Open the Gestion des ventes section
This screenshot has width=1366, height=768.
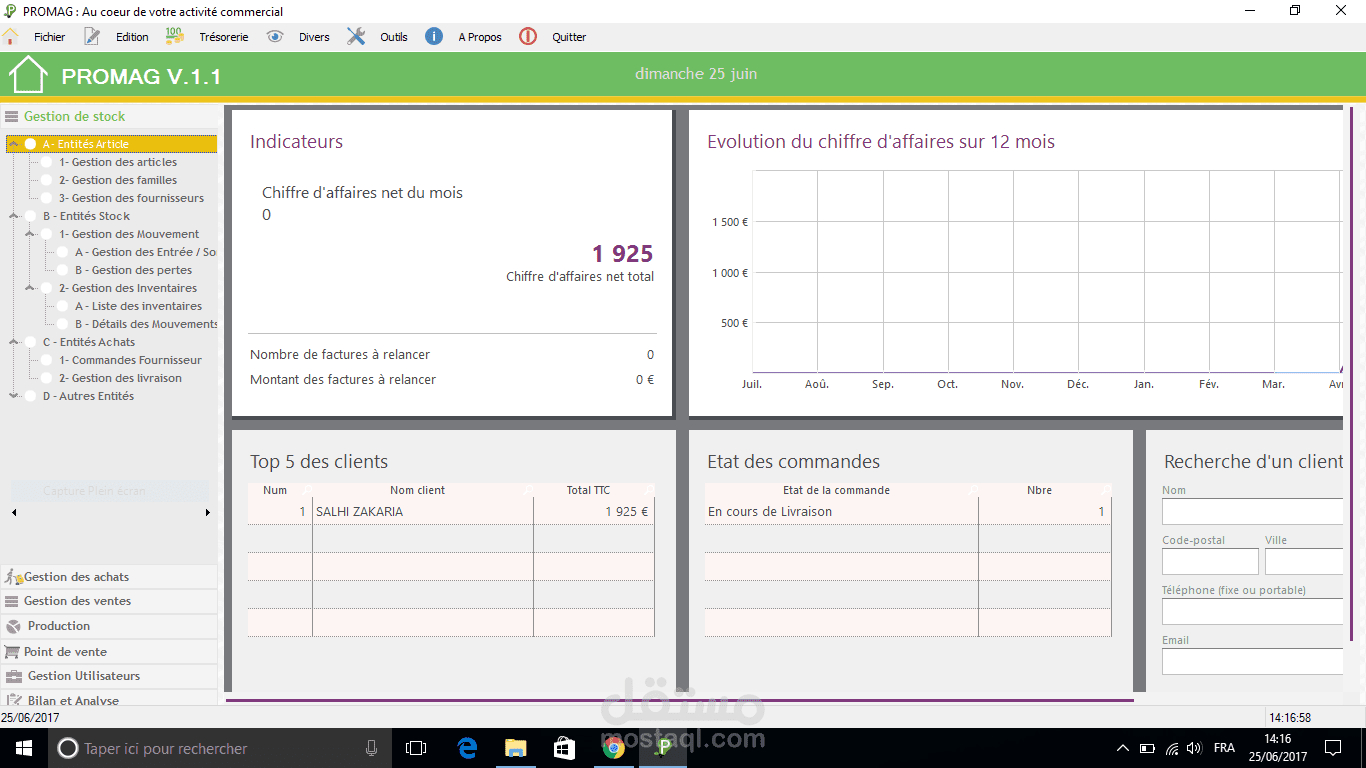pos(109,601)
